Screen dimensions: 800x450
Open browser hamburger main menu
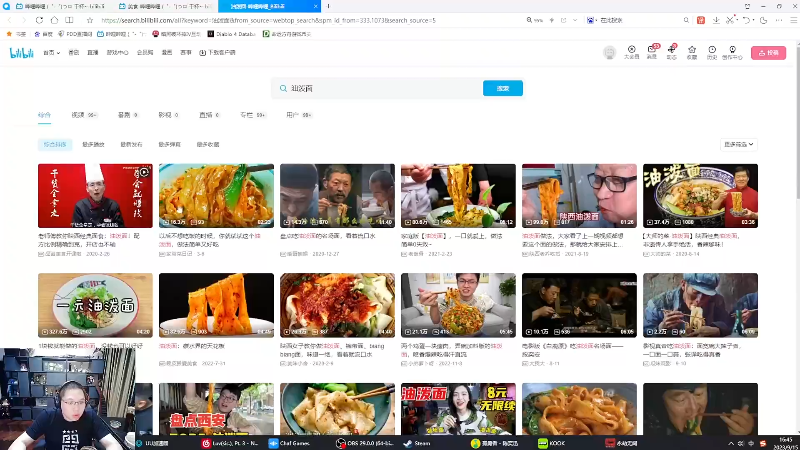pos(793,20)
